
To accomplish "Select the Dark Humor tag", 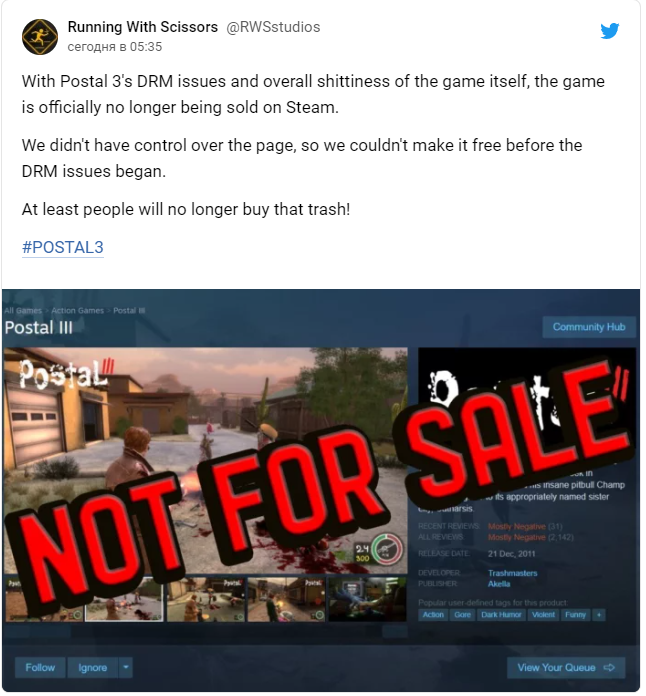I will [501, 615].
